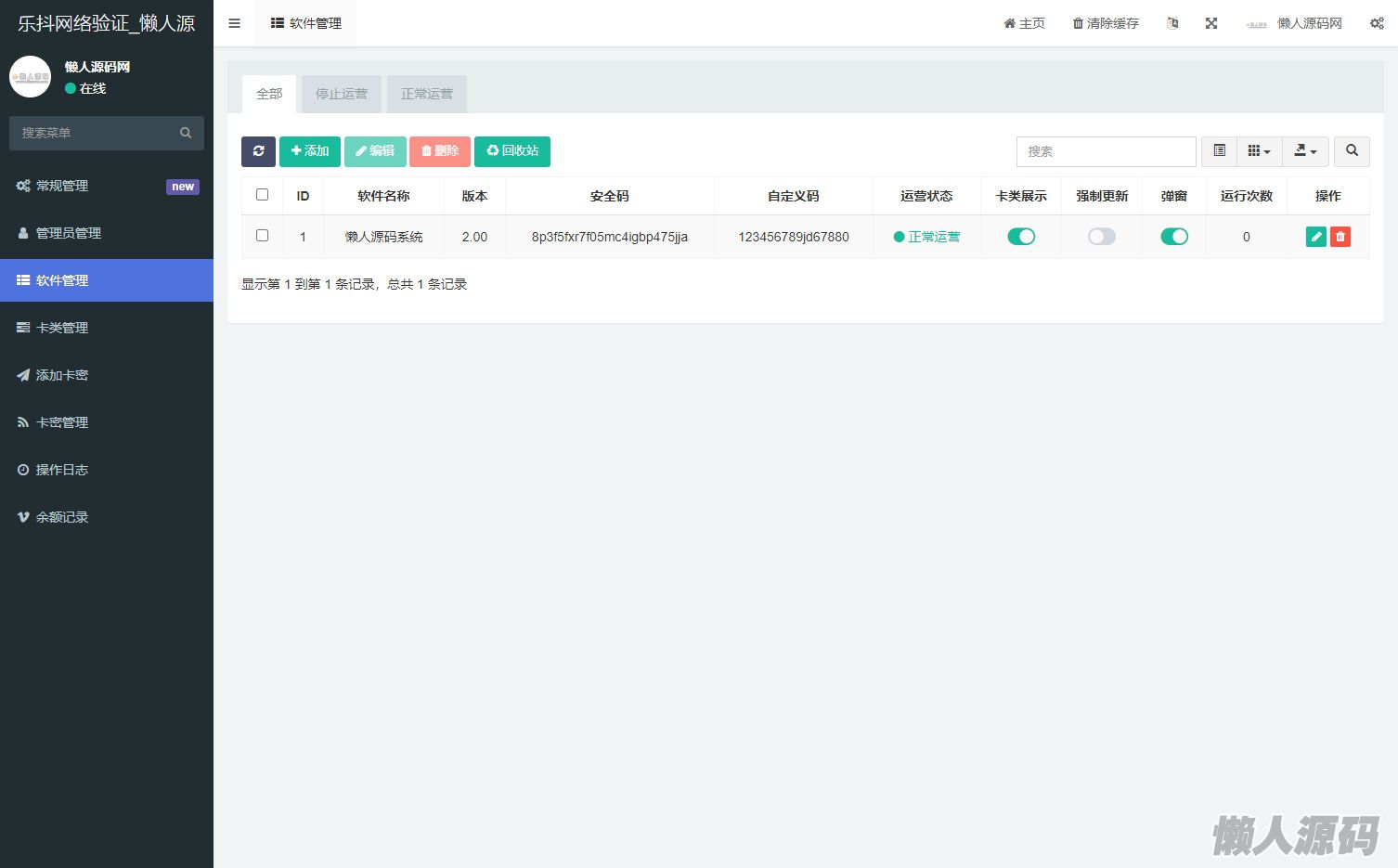Screen dimensions: 1398x868
Task: Expand the 常规管理 sidebar menu
Action: click(107, 186)
